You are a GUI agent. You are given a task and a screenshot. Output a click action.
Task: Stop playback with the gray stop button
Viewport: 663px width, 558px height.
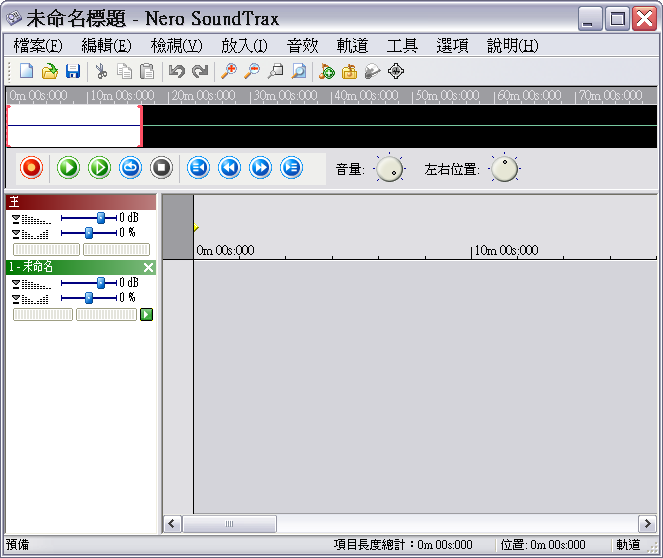pos(162,167)
